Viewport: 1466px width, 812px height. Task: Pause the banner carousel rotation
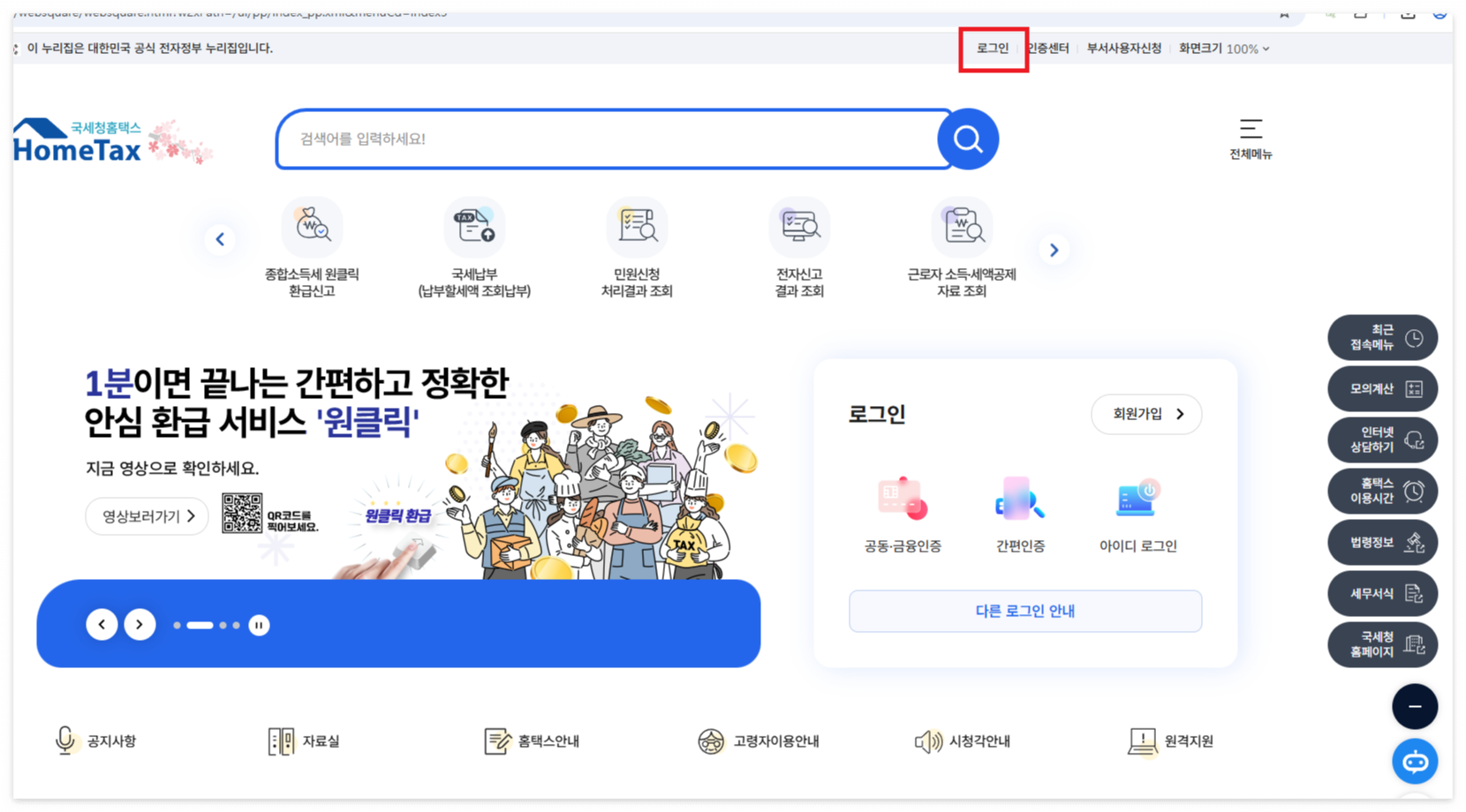pos(259,625)
